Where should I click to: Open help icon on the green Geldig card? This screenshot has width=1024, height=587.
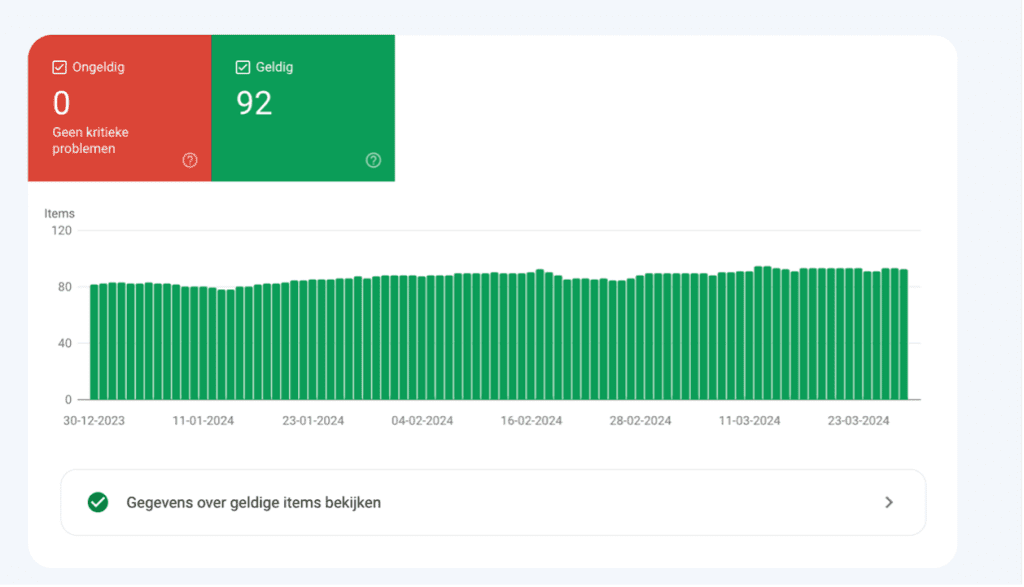click(x=374, y=160)
